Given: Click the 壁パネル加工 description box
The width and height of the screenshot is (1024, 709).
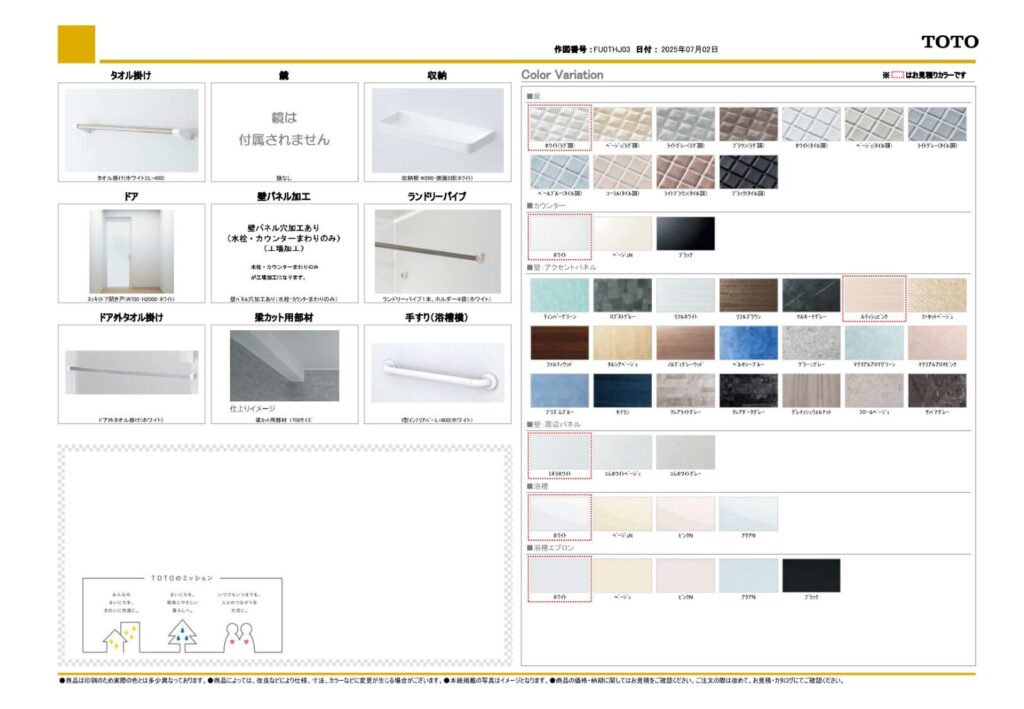Looking at the screenshot, I should tap(284, 250).
